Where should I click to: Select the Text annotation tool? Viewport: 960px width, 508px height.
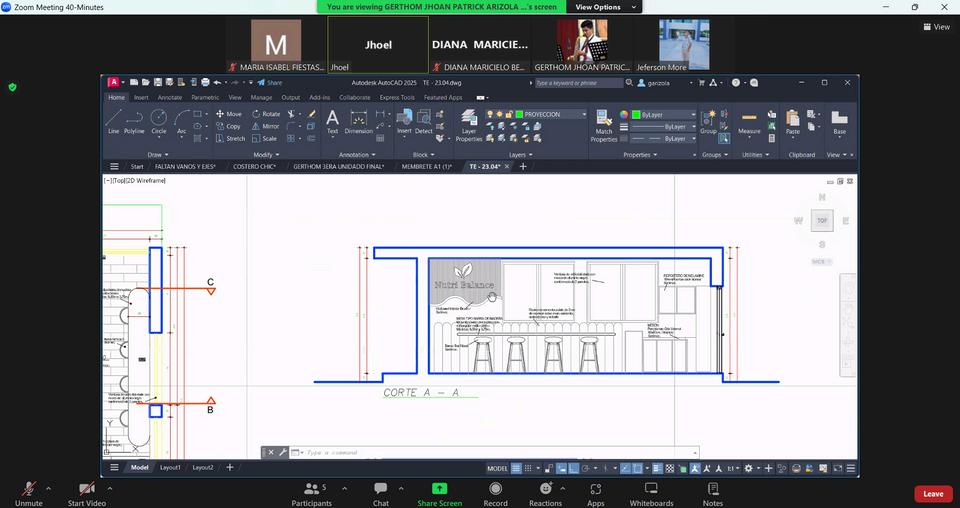coord(332,122)
